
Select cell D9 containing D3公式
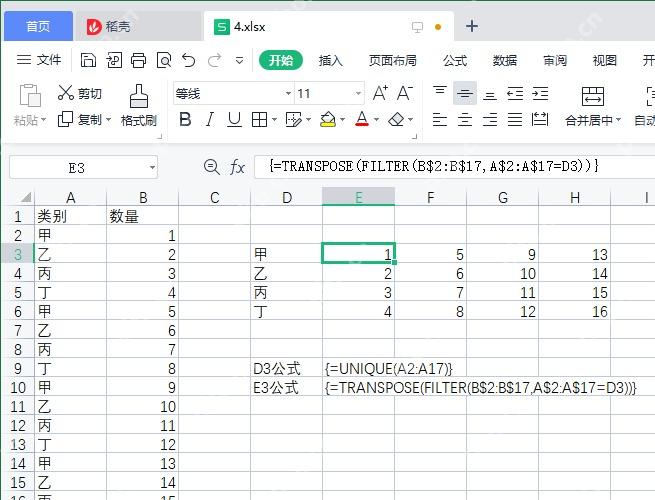tap(287, 368)
